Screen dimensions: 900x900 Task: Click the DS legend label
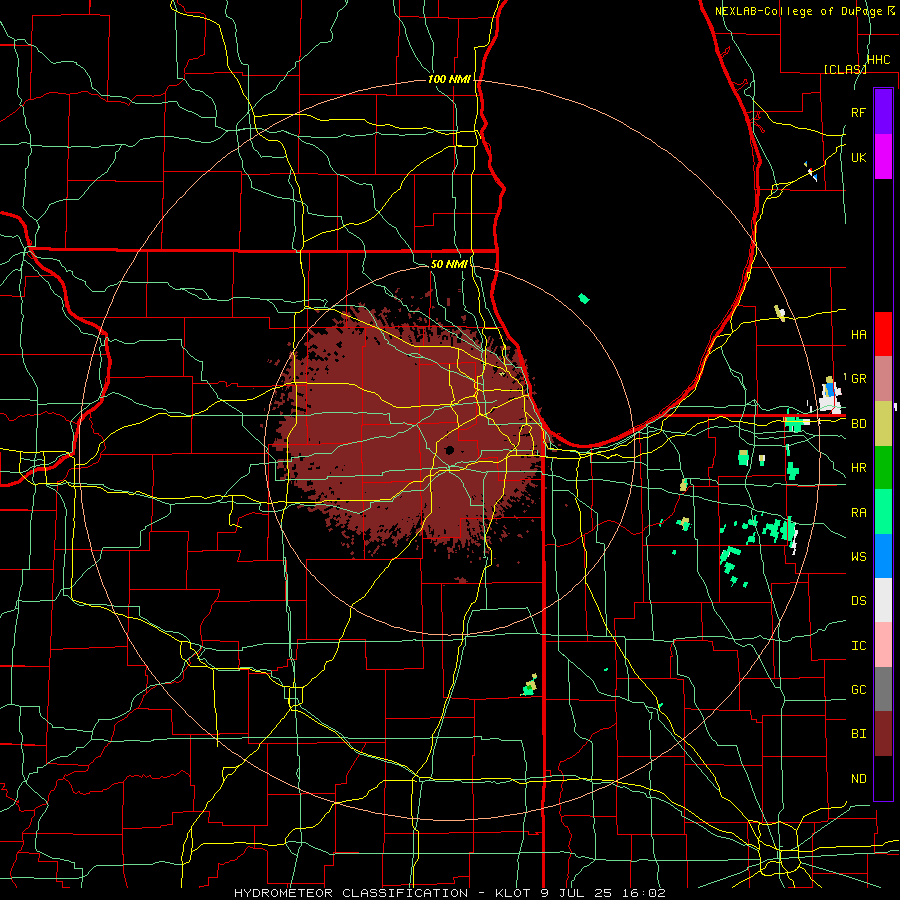click(x=858, y=600)
